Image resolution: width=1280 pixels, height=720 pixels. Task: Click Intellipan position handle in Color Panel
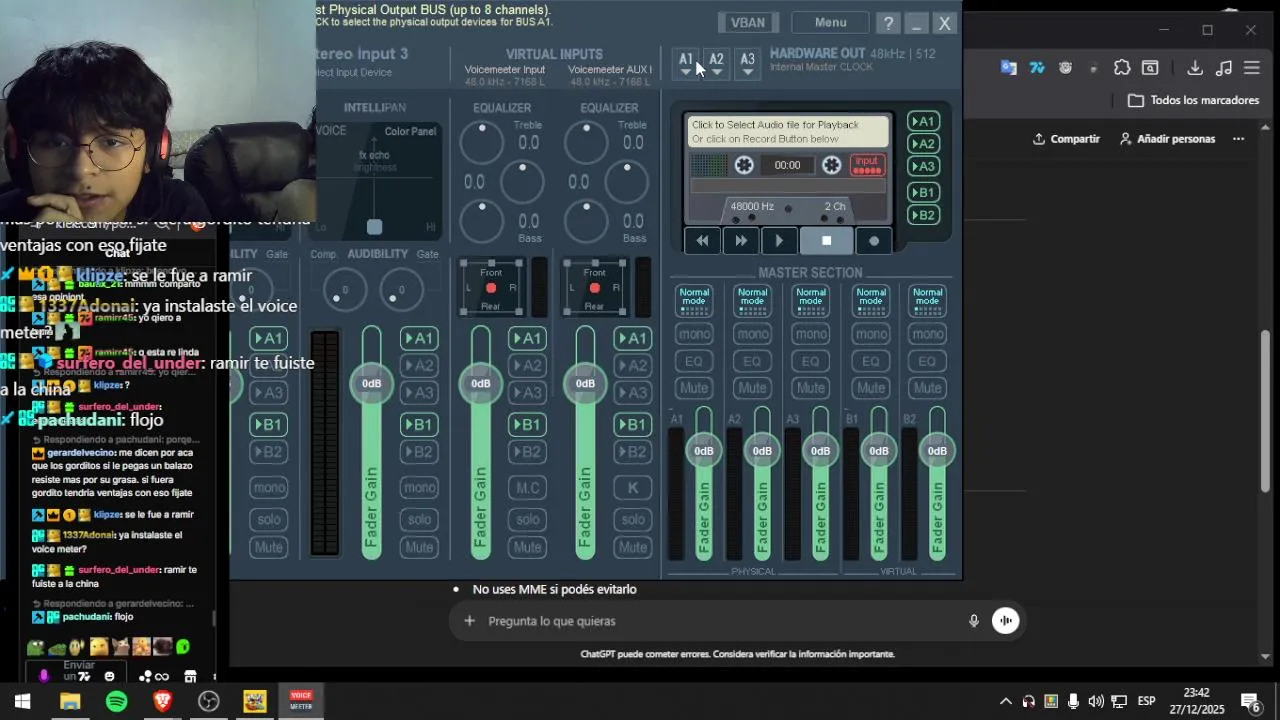pos(374,227)
